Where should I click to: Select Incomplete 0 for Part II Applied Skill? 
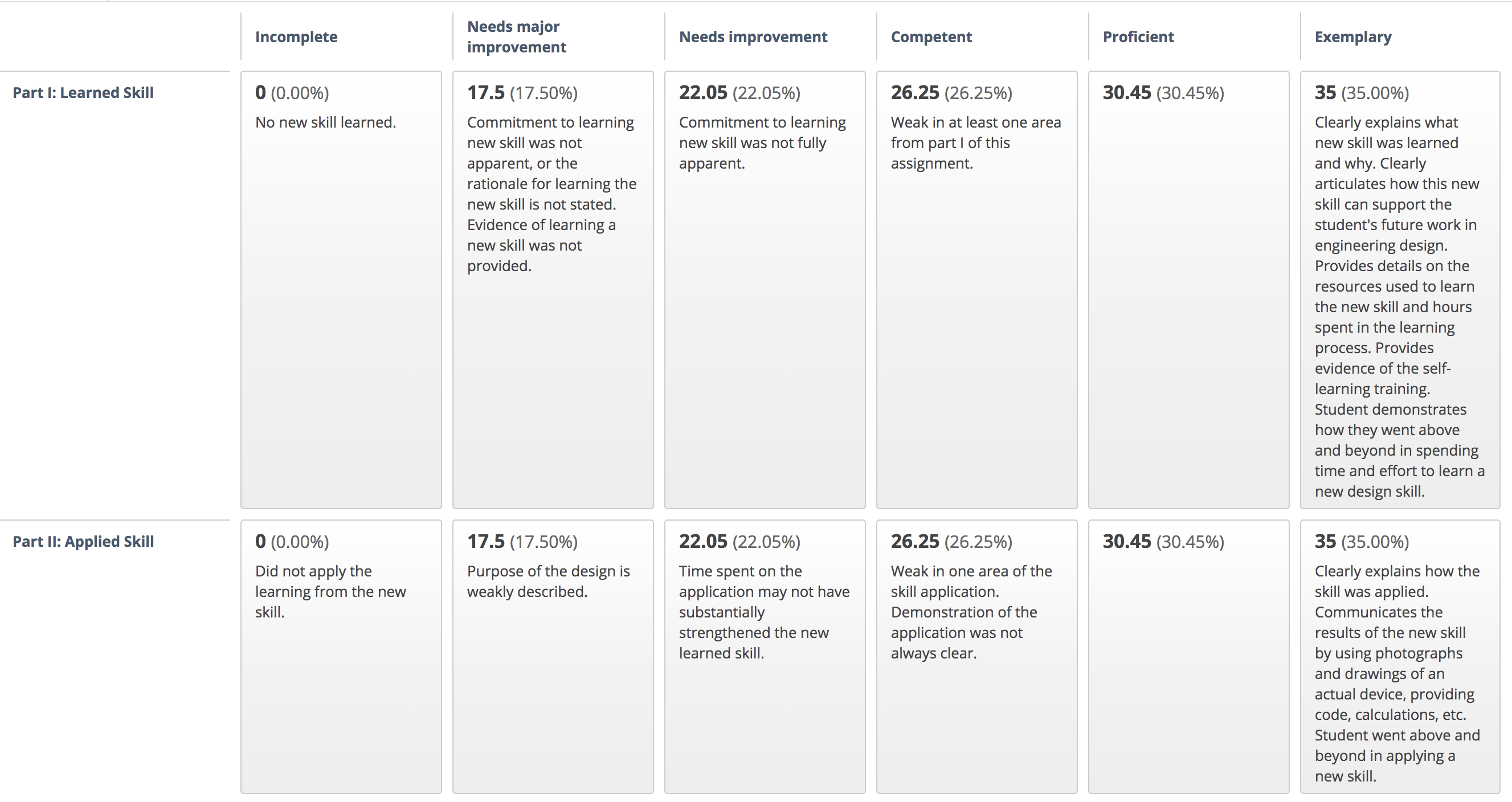tap(341, 657)
